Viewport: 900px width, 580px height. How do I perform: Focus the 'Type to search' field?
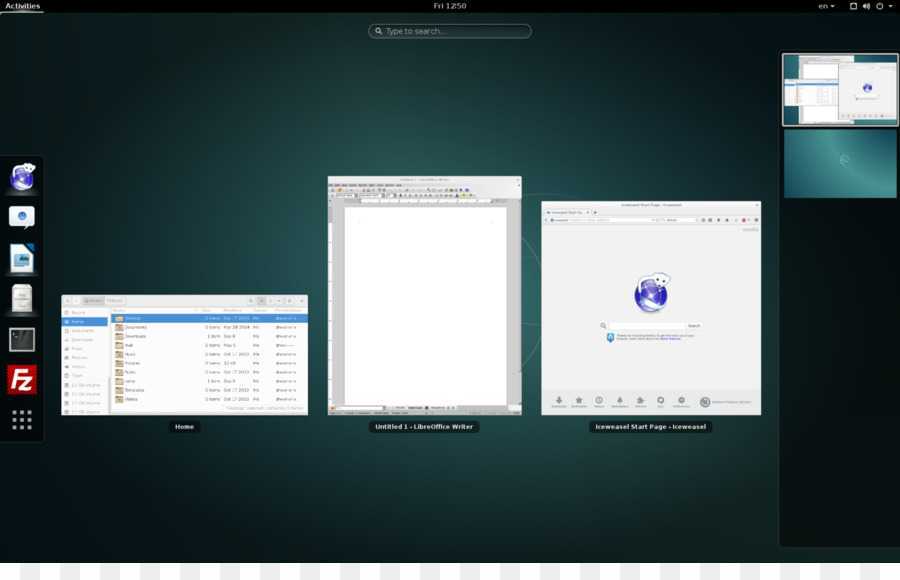coord(450,31)
